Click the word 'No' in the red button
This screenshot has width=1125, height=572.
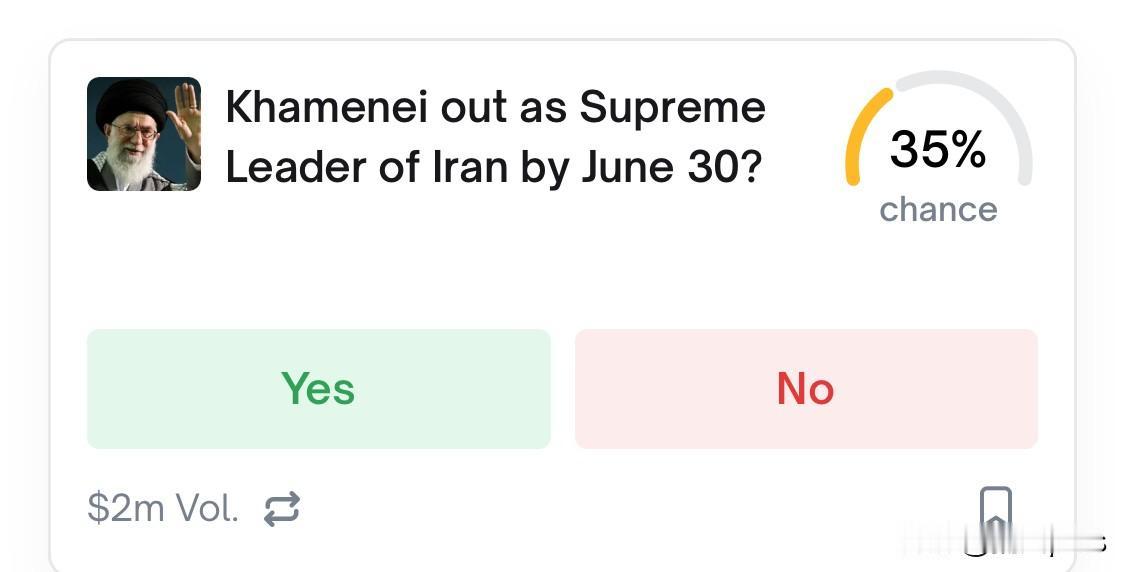(x=806, y=388)
